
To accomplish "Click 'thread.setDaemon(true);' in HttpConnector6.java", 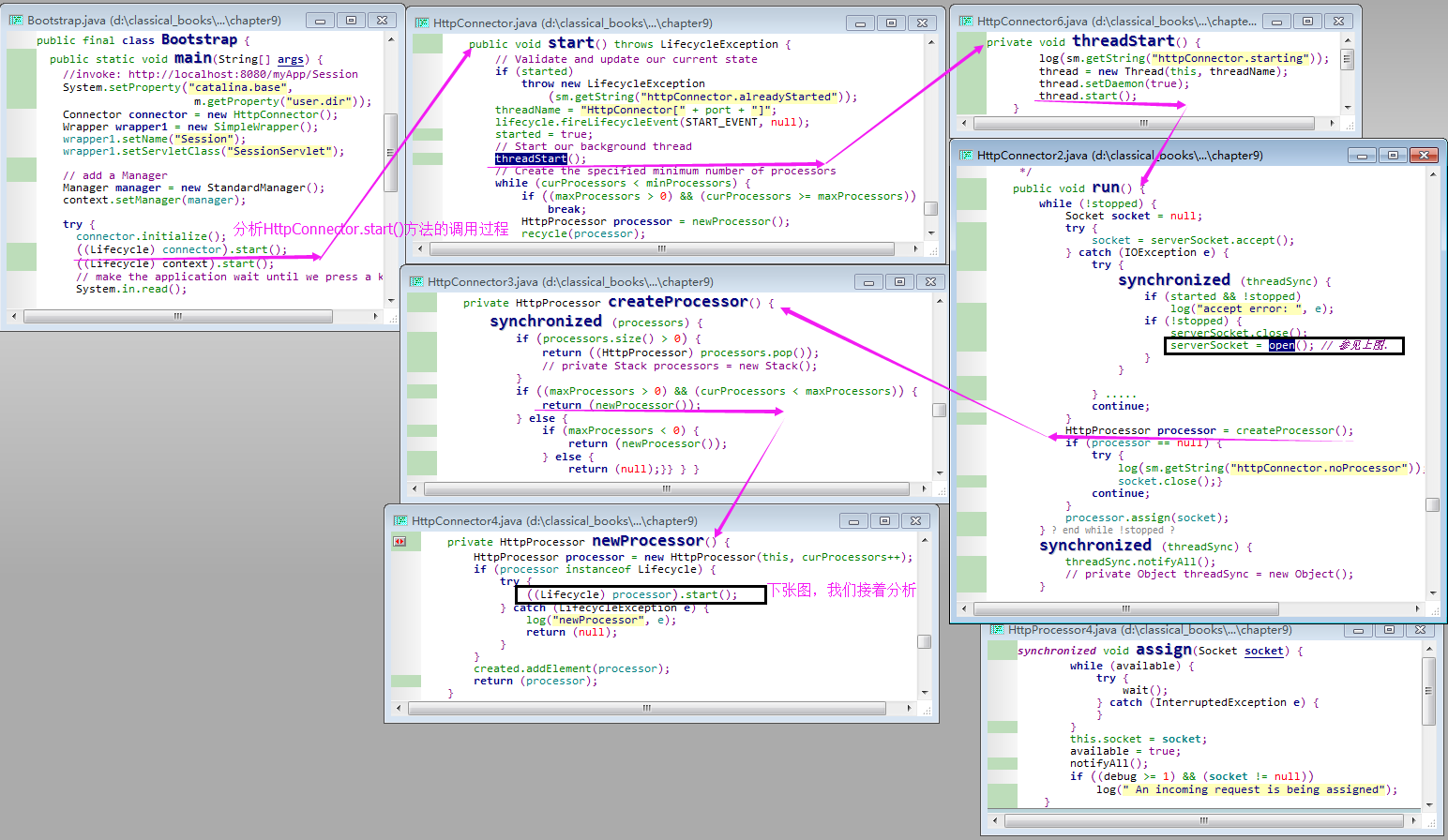I will [1114, 83].
